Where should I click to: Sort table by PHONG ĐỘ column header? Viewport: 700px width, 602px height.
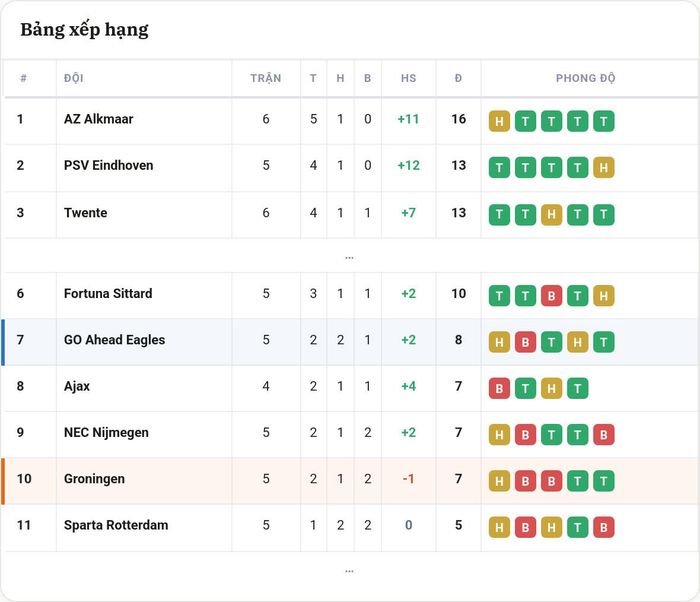point(585,78)
